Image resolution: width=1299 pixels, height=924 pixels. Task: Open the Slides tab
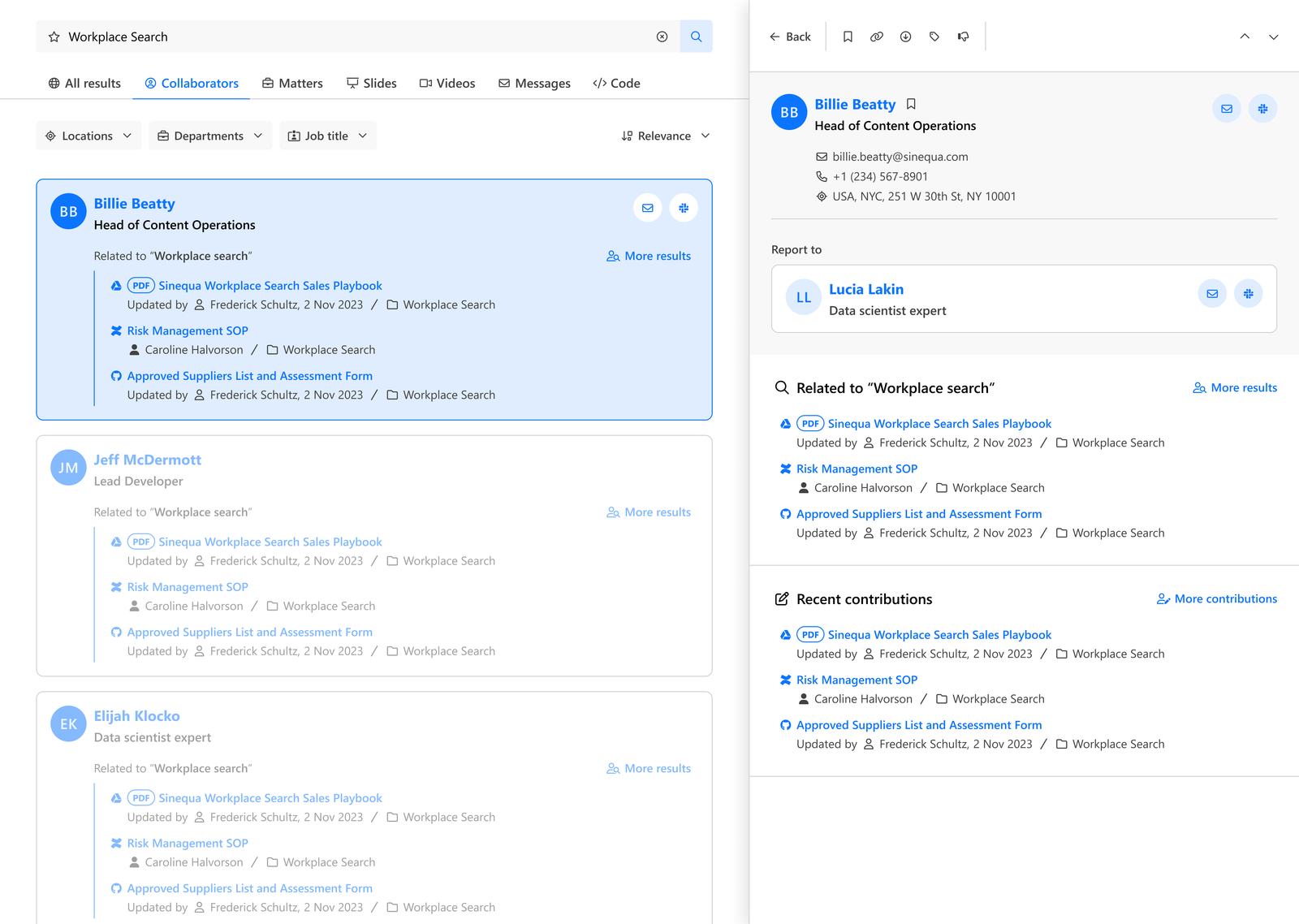(371, 83)
